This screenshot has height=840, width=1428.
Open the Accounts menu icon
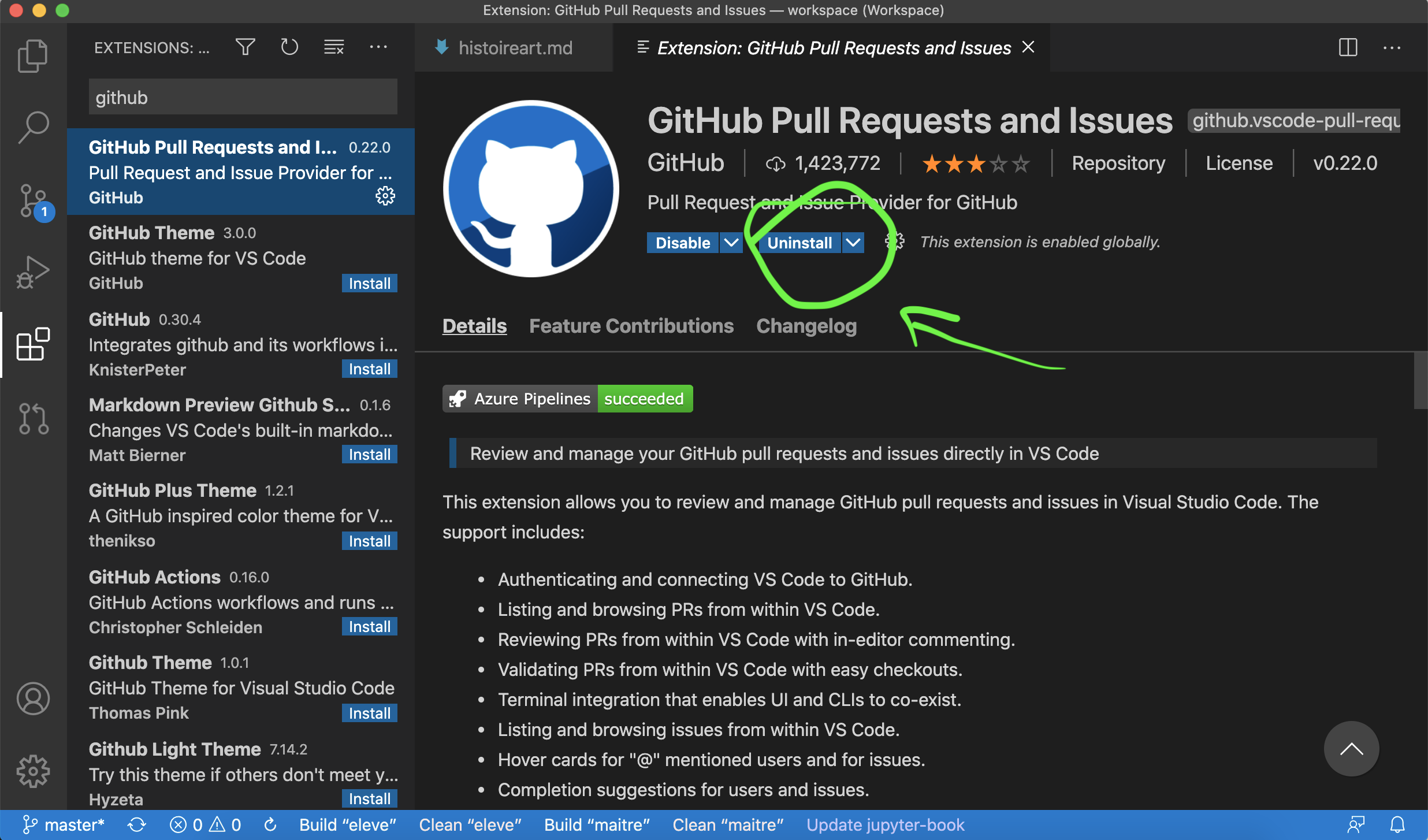coord(33,698)
